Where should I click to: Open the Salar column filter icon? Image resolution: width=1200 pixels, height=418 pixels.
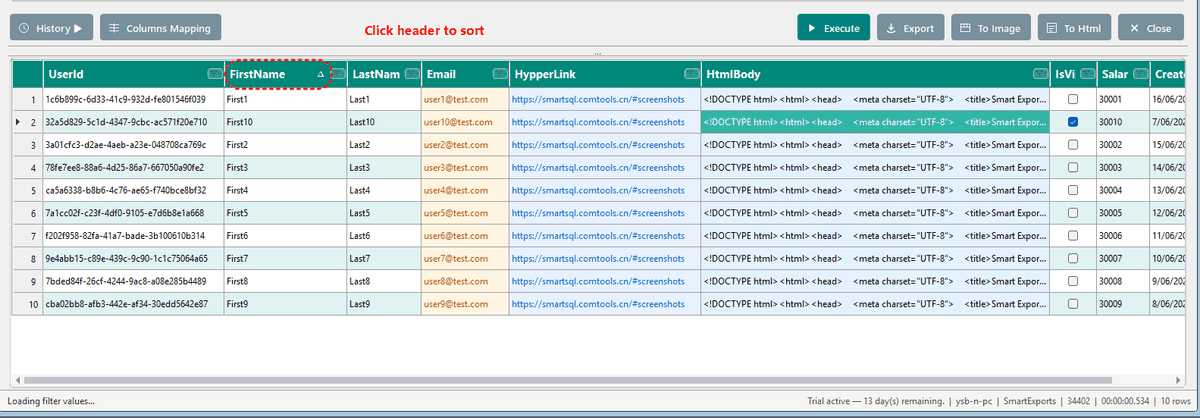click(x=1142, y=74)
